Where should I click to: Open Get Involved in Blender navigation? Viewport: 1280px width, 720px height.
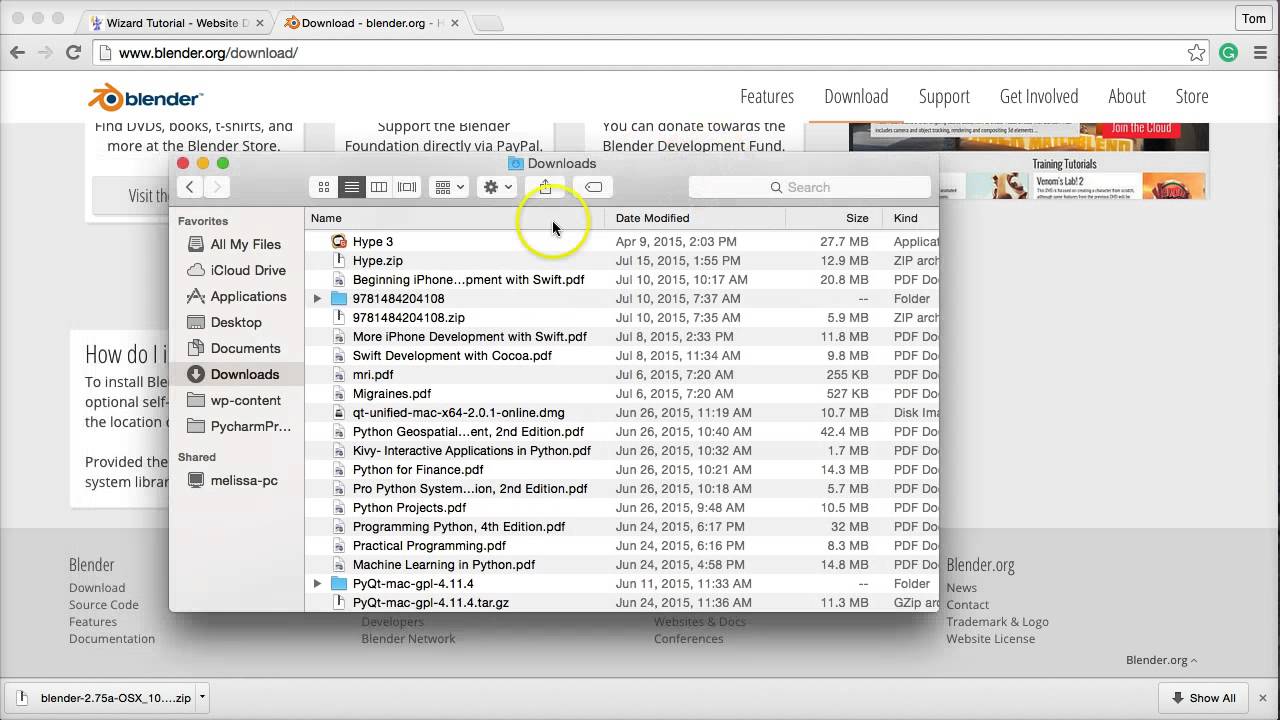[1039, 96]
